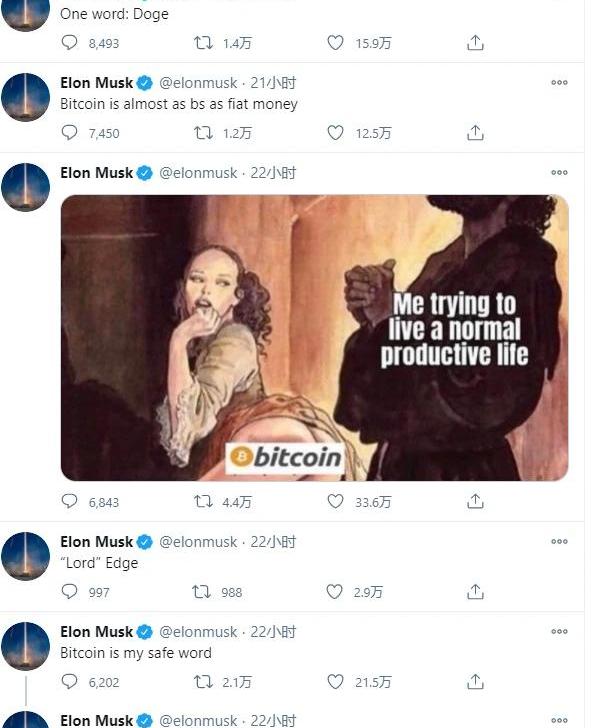Open the bitcoin meme image

[314, 338]
